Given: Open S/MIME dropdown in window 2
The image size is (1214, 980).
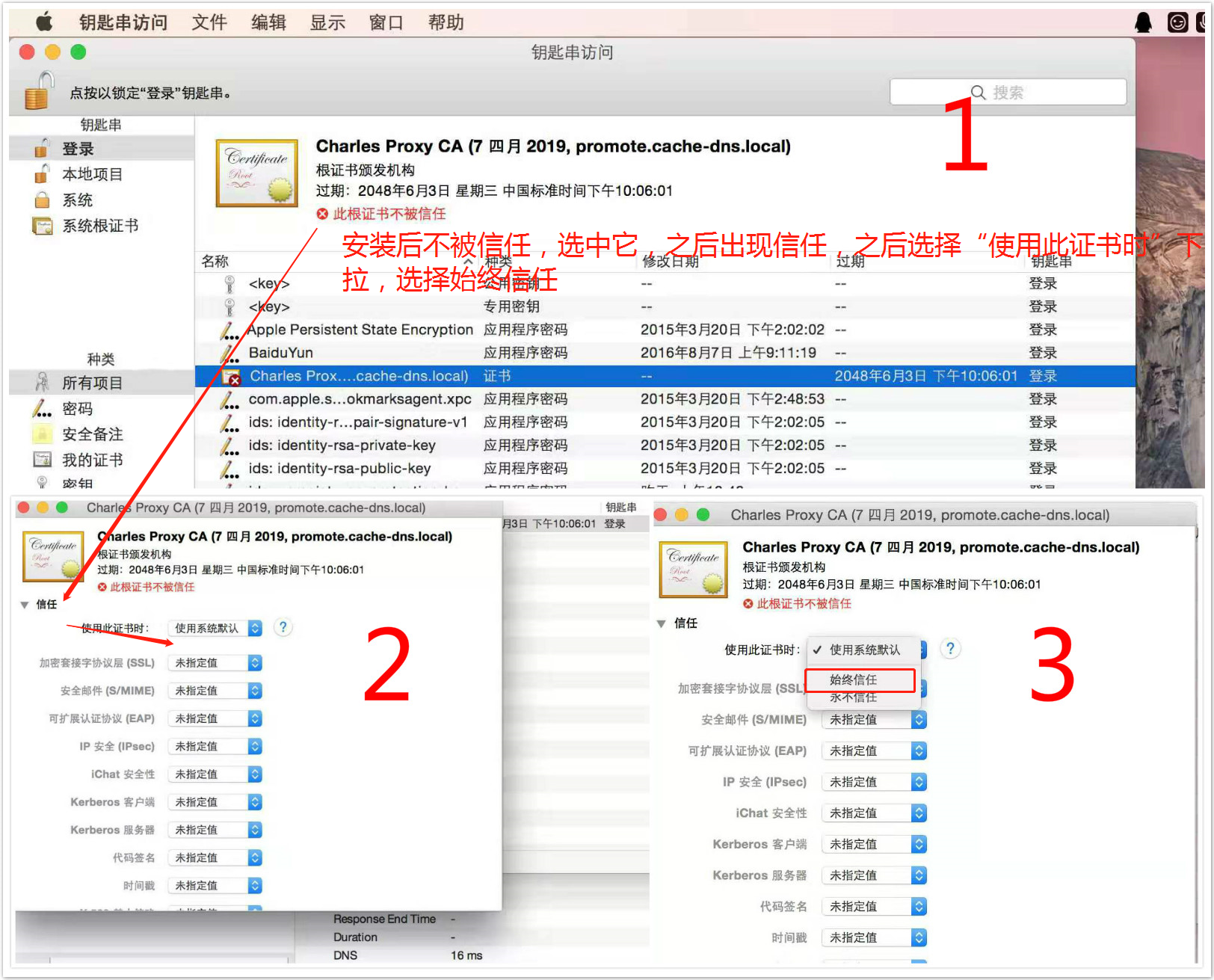Looking at the screenshot, I should pyautogui.click(x=215, y=691).
